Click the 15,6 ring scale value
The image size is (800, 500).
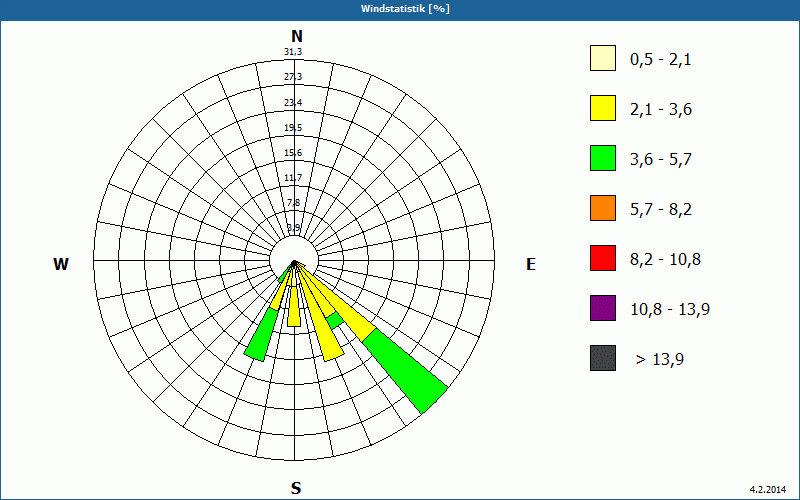click(x=293, y=153)
